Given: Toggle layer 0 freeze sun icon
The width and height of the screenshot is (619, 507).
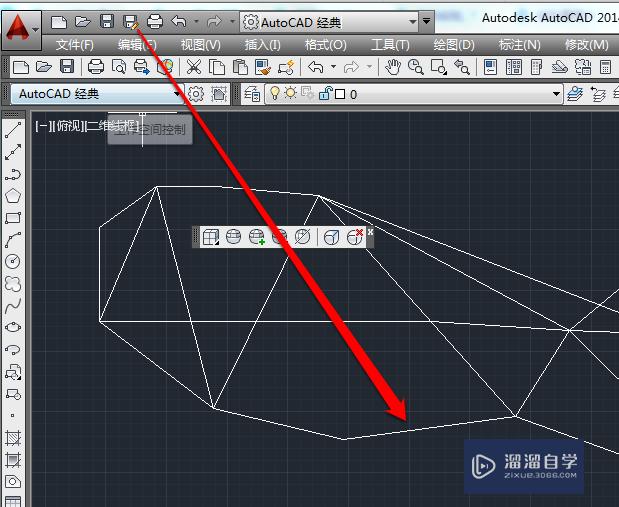Looking at the screenshot, I should (x=291, y=94).
